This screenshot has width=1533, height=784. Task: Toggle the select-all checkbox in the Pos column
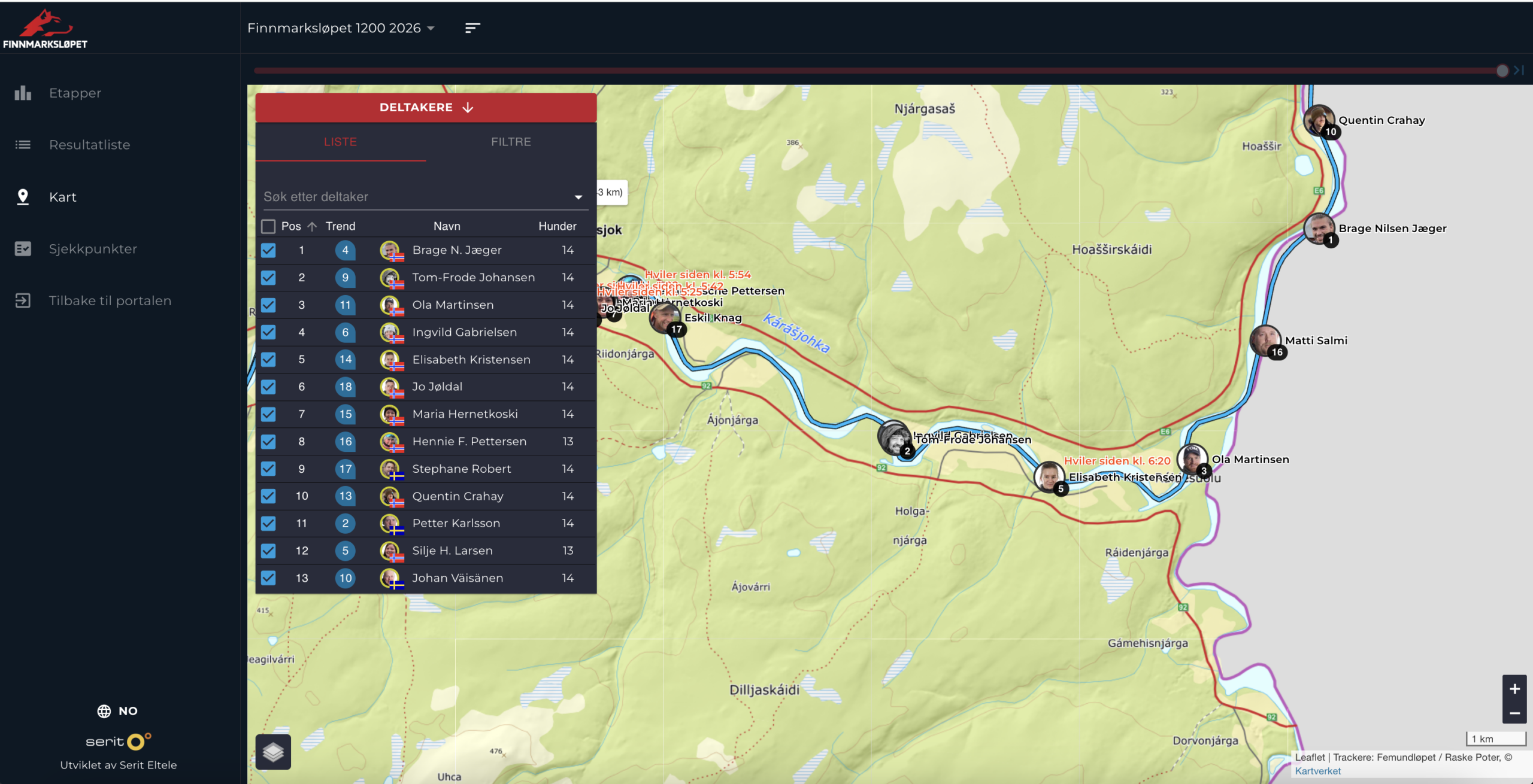(x=268, y=226)
